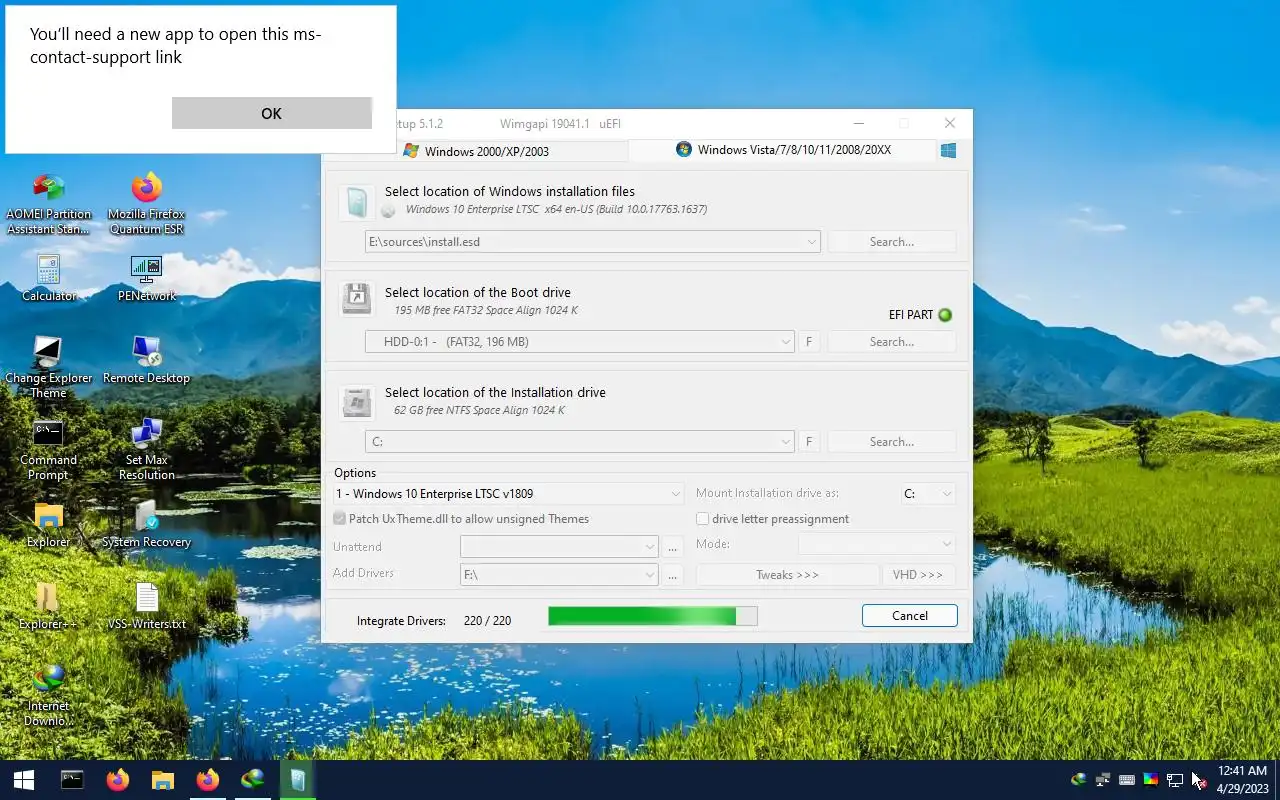Open the monitor tray icon beside the clock

click(1175, 780)
